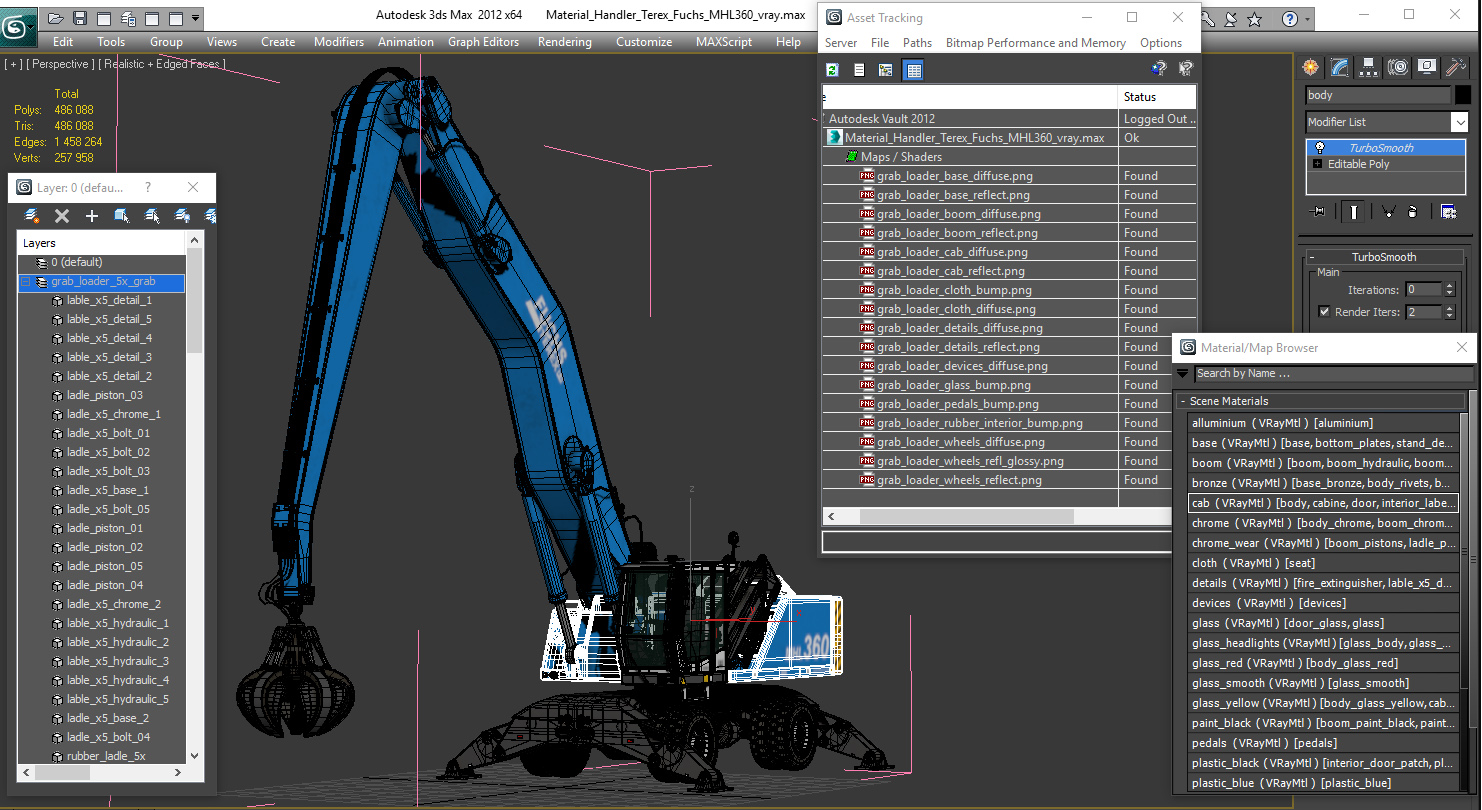This screenshot has height=810, width=1482.
Task: Click the Open File toolbar icon
Action: pos(56,18)
